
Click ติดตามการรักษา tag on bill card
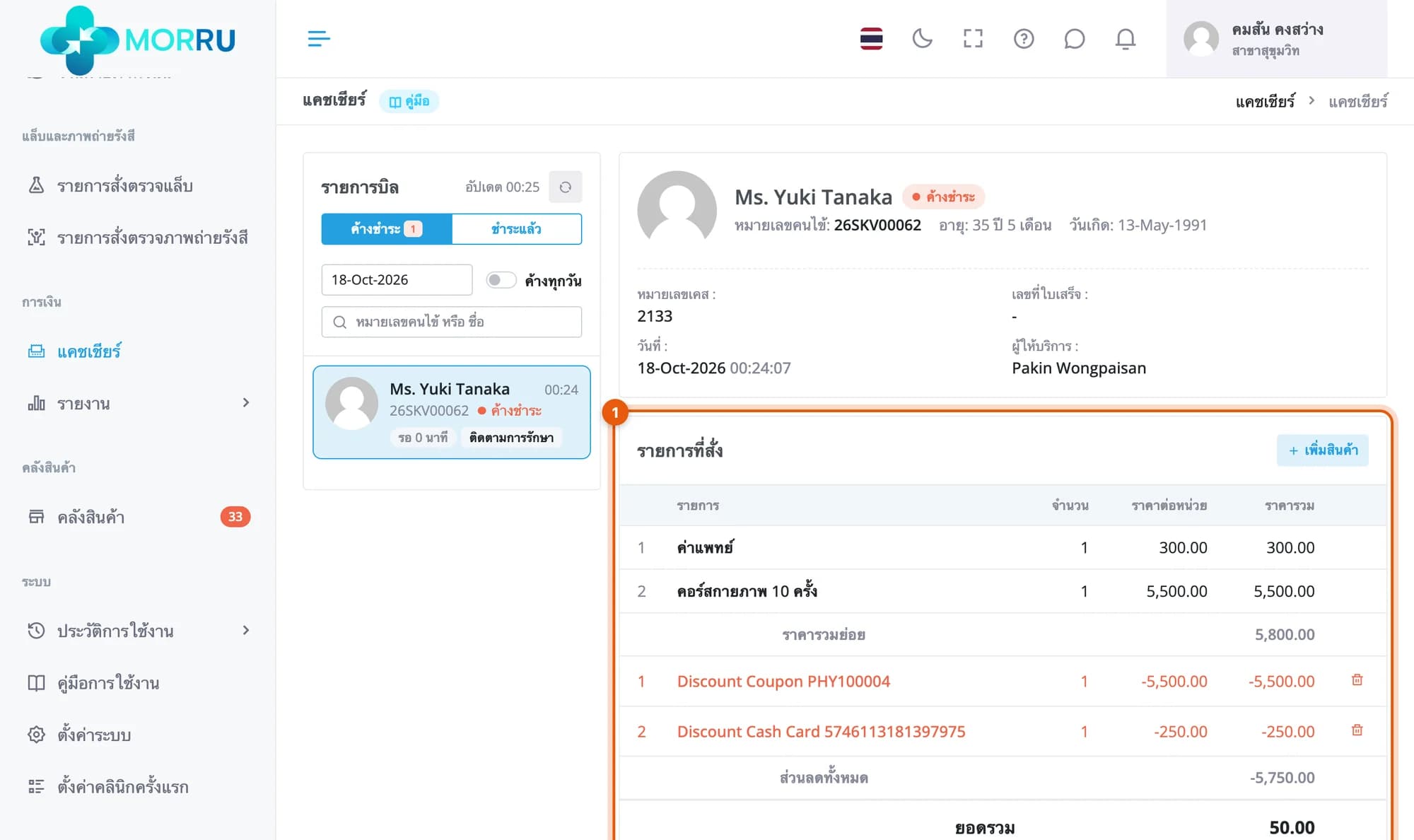click(511, 438)
